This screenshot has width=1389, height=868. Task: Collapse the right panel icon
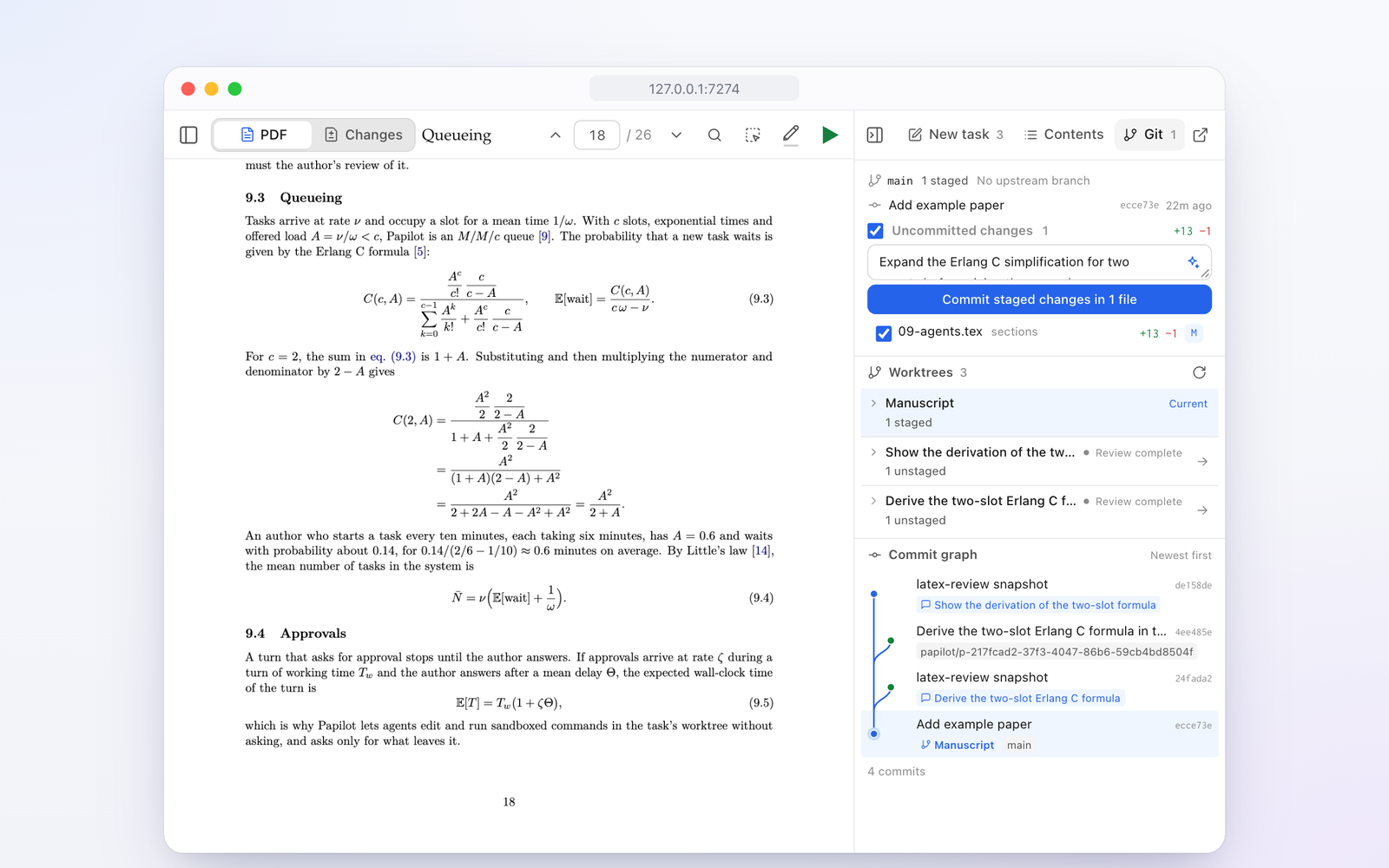click(x=875, y=135)
